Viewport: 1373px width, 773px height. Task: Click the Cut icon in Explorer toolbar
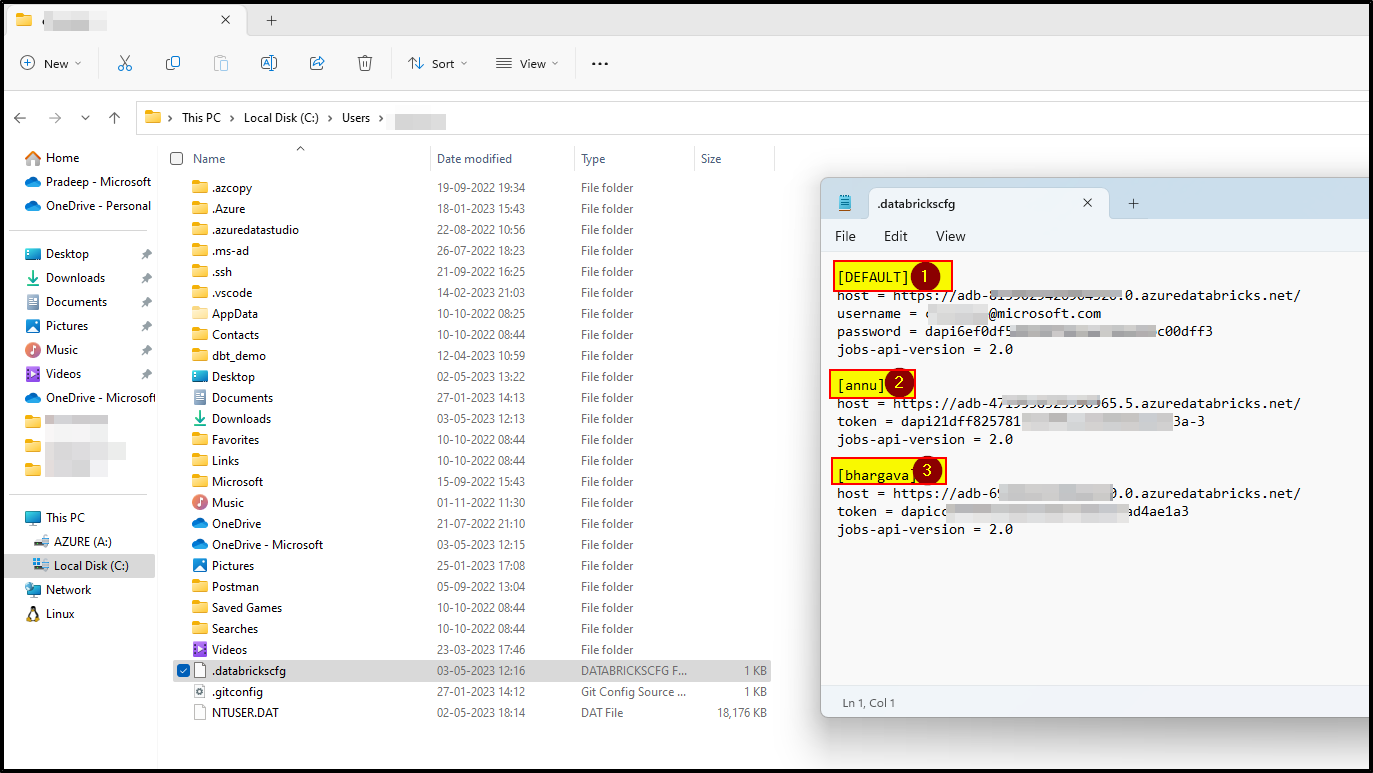click(124, 63)
